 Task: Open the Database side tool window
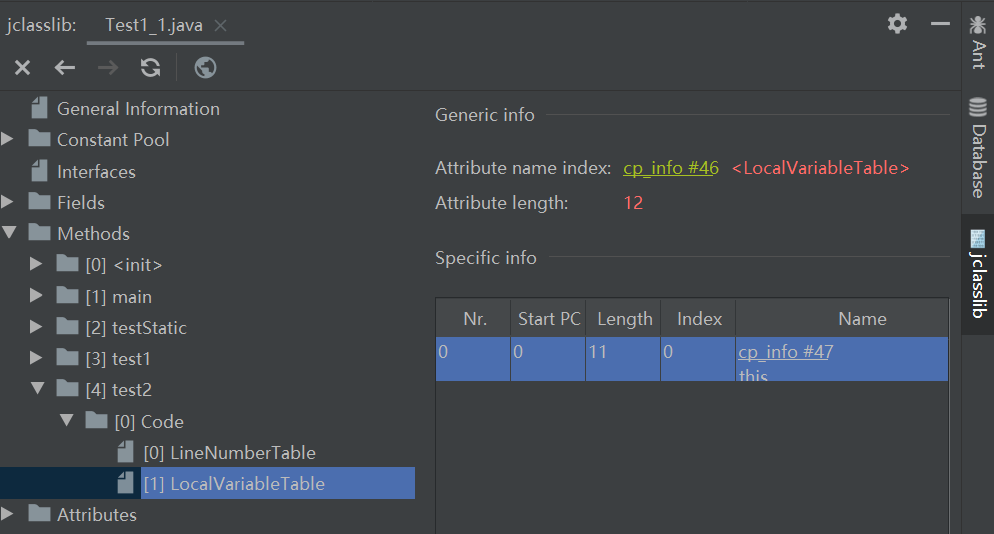pyautogui.click(x=977, y=148)
